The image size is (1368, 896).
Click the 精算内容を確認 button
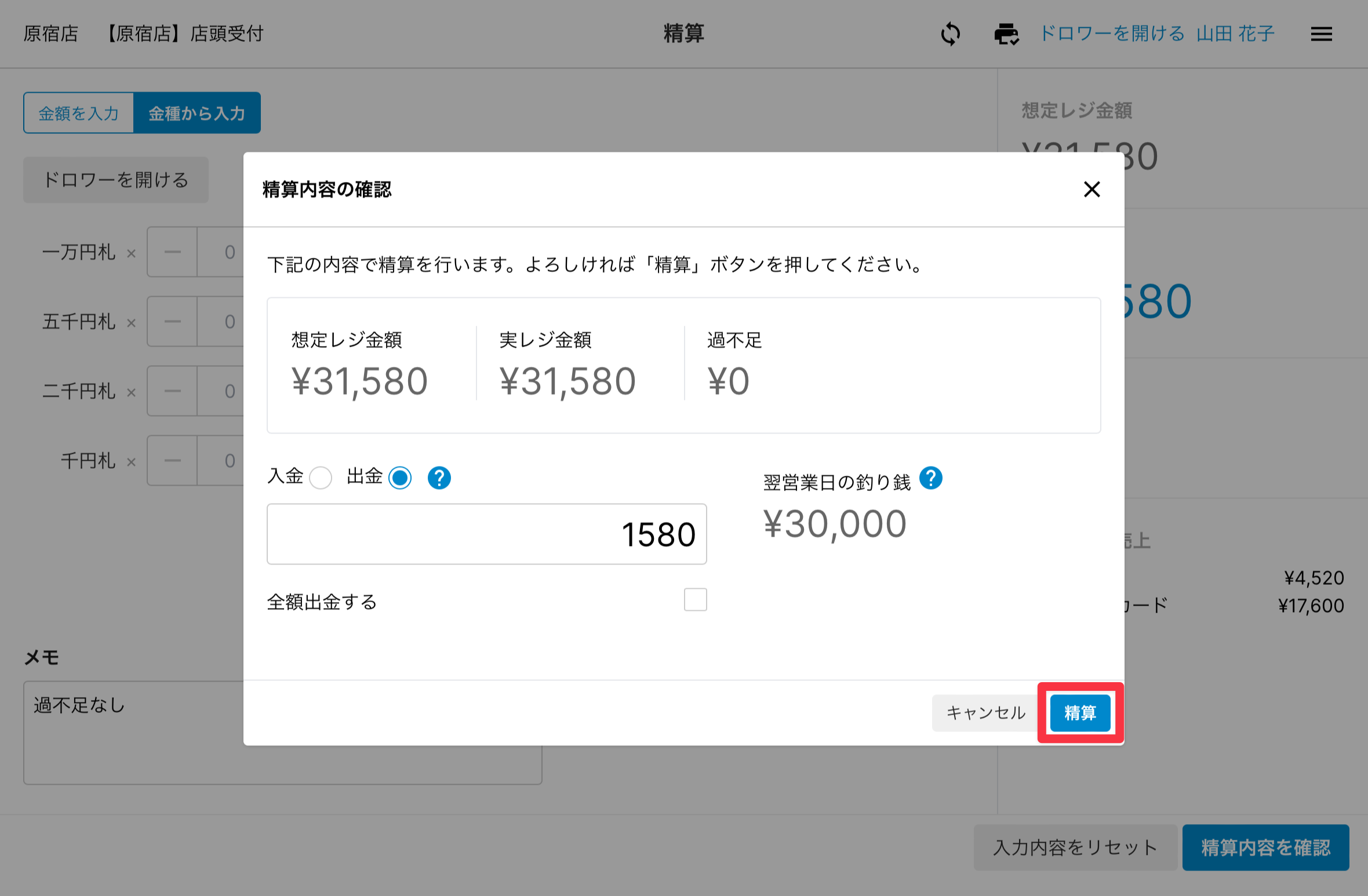pos(1265,847)
